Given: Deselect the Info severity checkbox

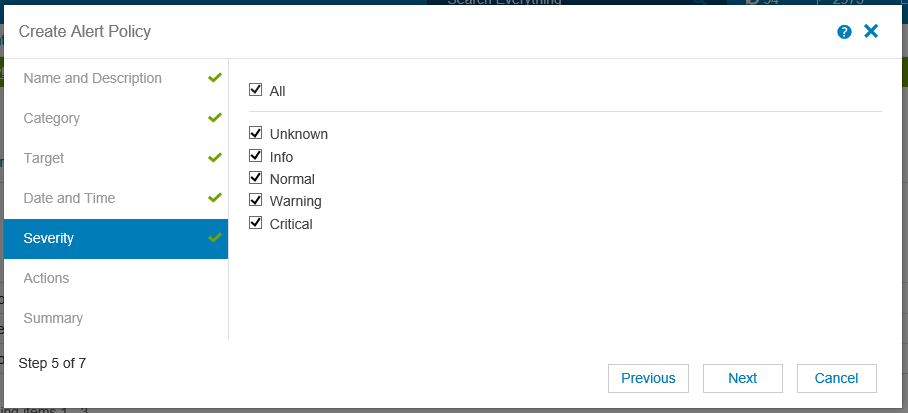Looking at the screenshot, I should click(255, 155).
